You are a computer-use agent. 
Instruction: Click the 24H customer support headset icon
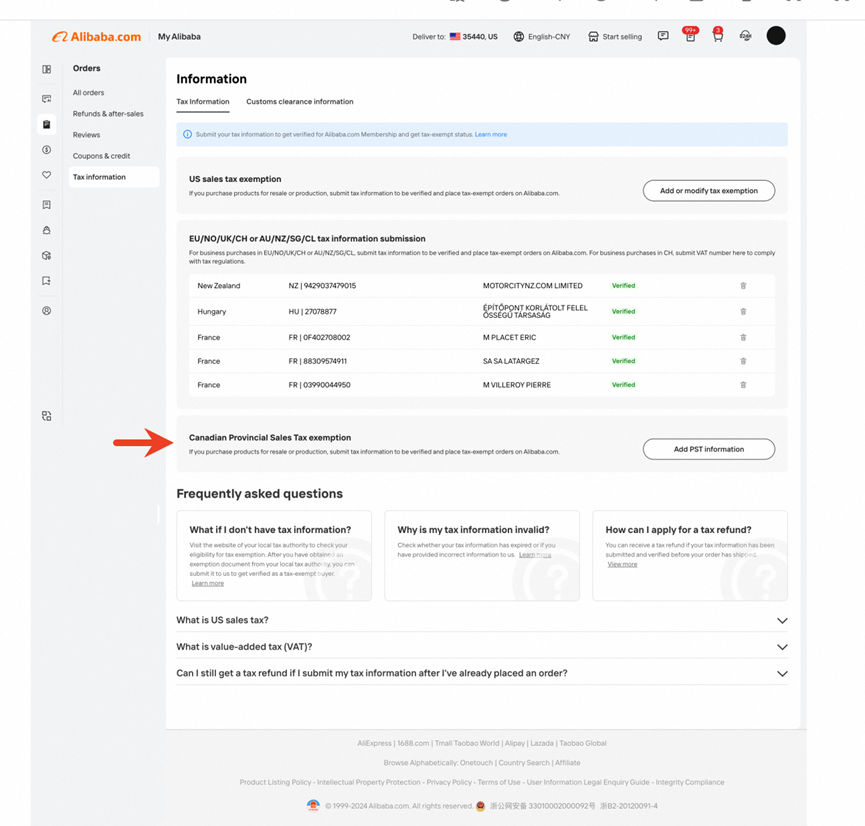point(745,36)
